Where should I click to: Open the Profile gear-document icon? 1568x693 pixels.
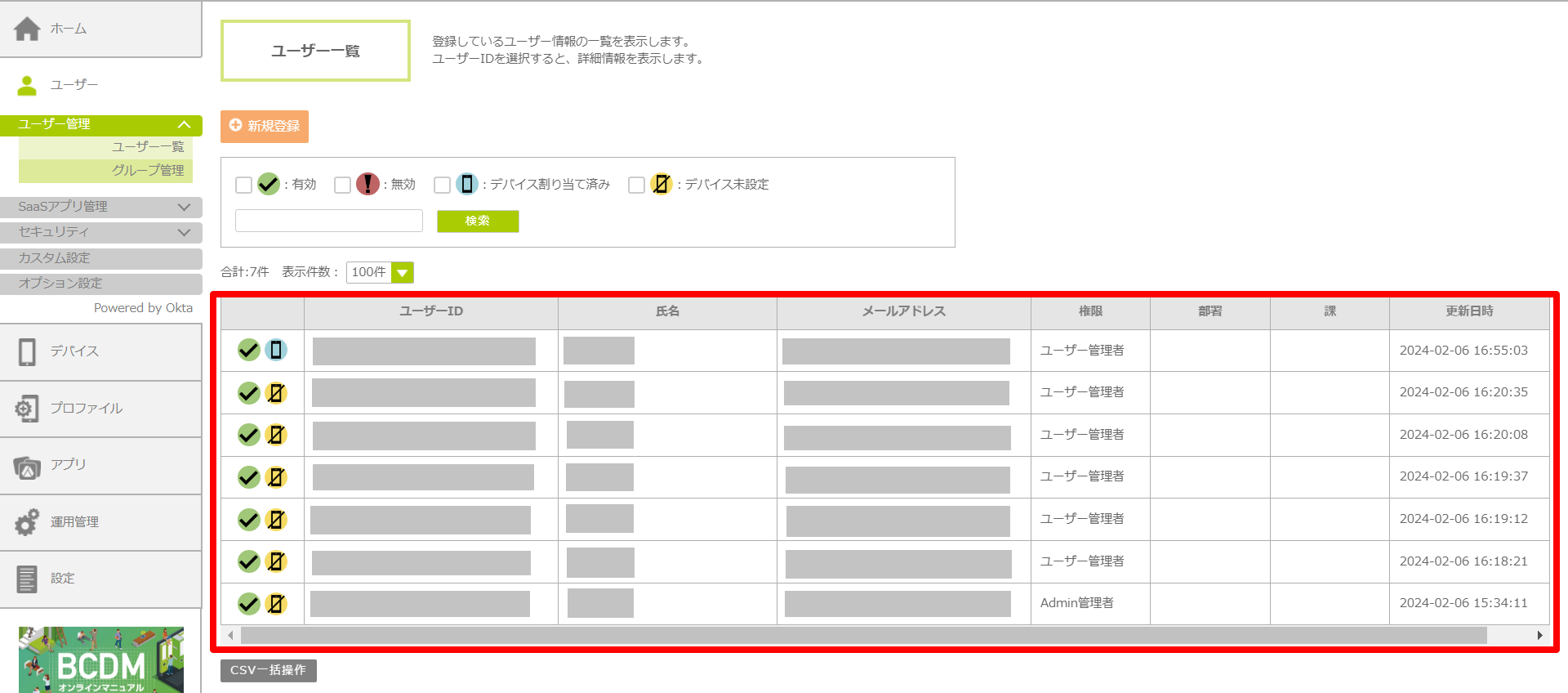pos(27,408)
